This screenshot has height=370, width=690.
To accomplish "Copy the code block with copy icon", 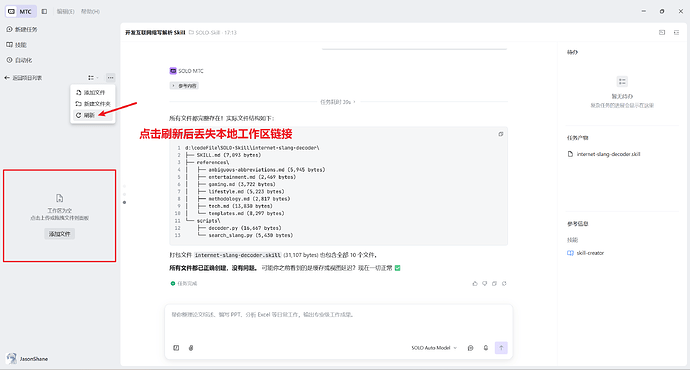I will [x=501, y=134].
